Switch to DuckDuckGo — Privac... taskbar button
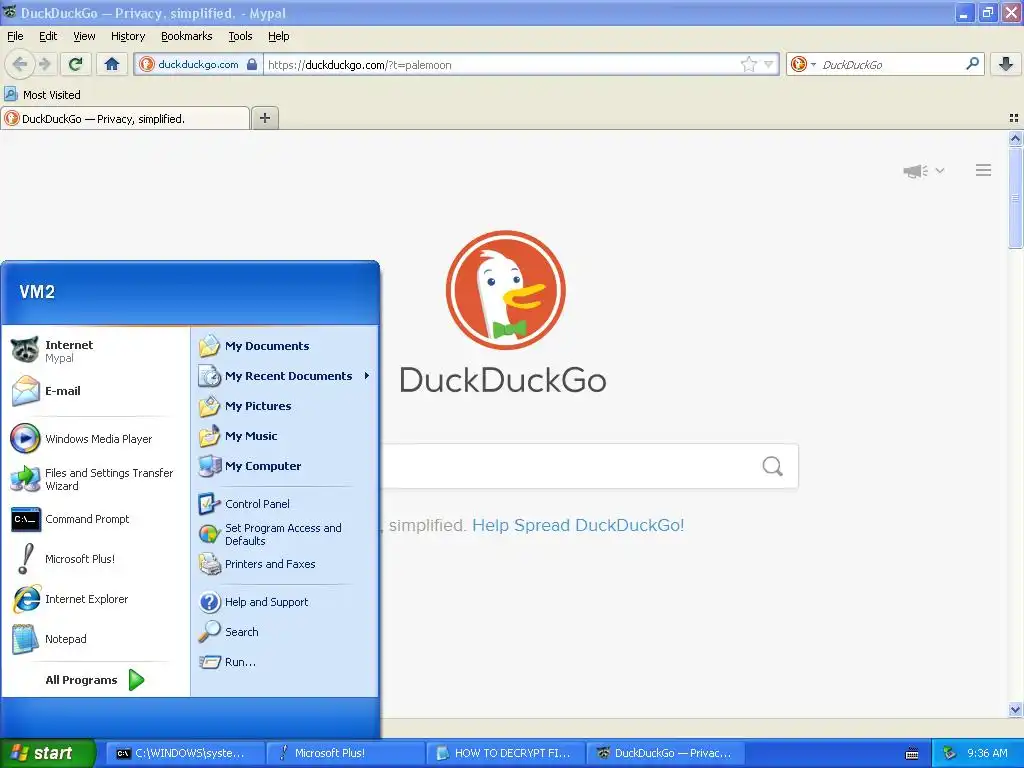1024x768 pixels. [665, 753]
